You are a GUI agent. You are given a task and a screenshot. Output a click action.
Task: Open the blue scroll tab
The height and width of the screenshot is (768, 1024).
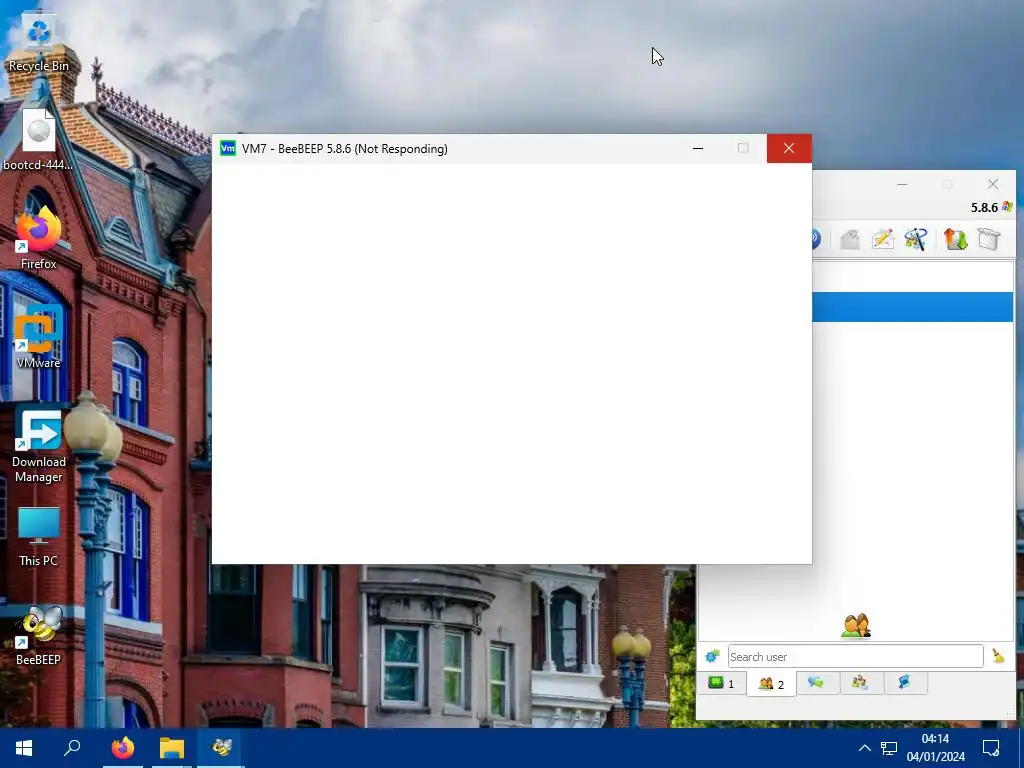click(904, 682)
